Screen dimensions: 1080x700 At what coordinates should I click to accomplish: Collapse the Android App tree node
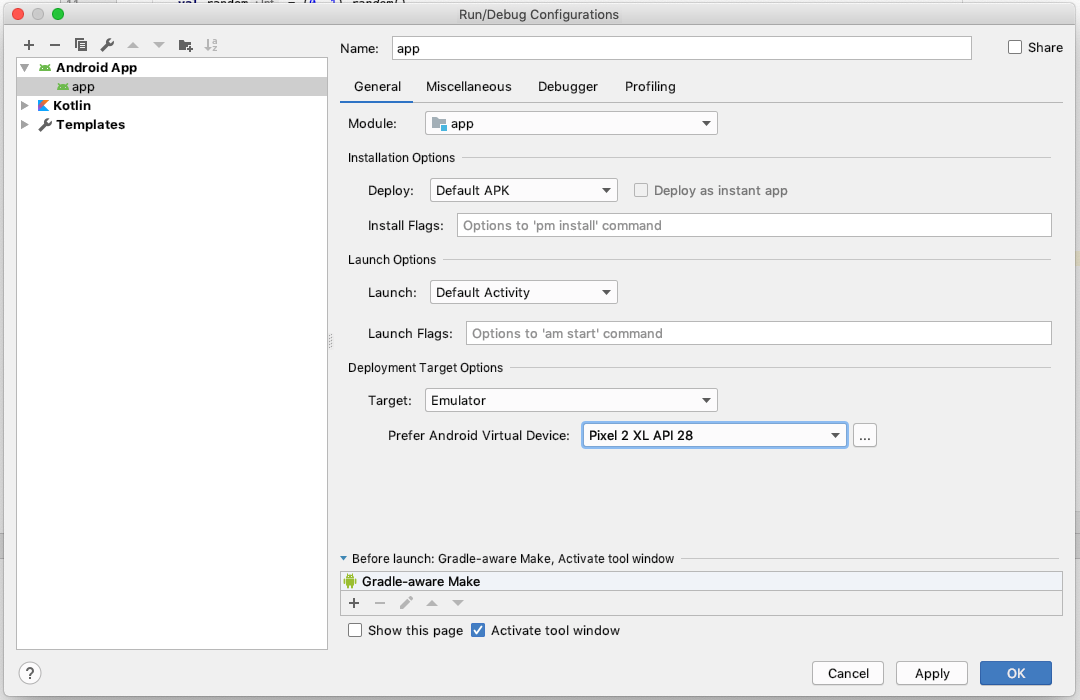coord(25,68)
